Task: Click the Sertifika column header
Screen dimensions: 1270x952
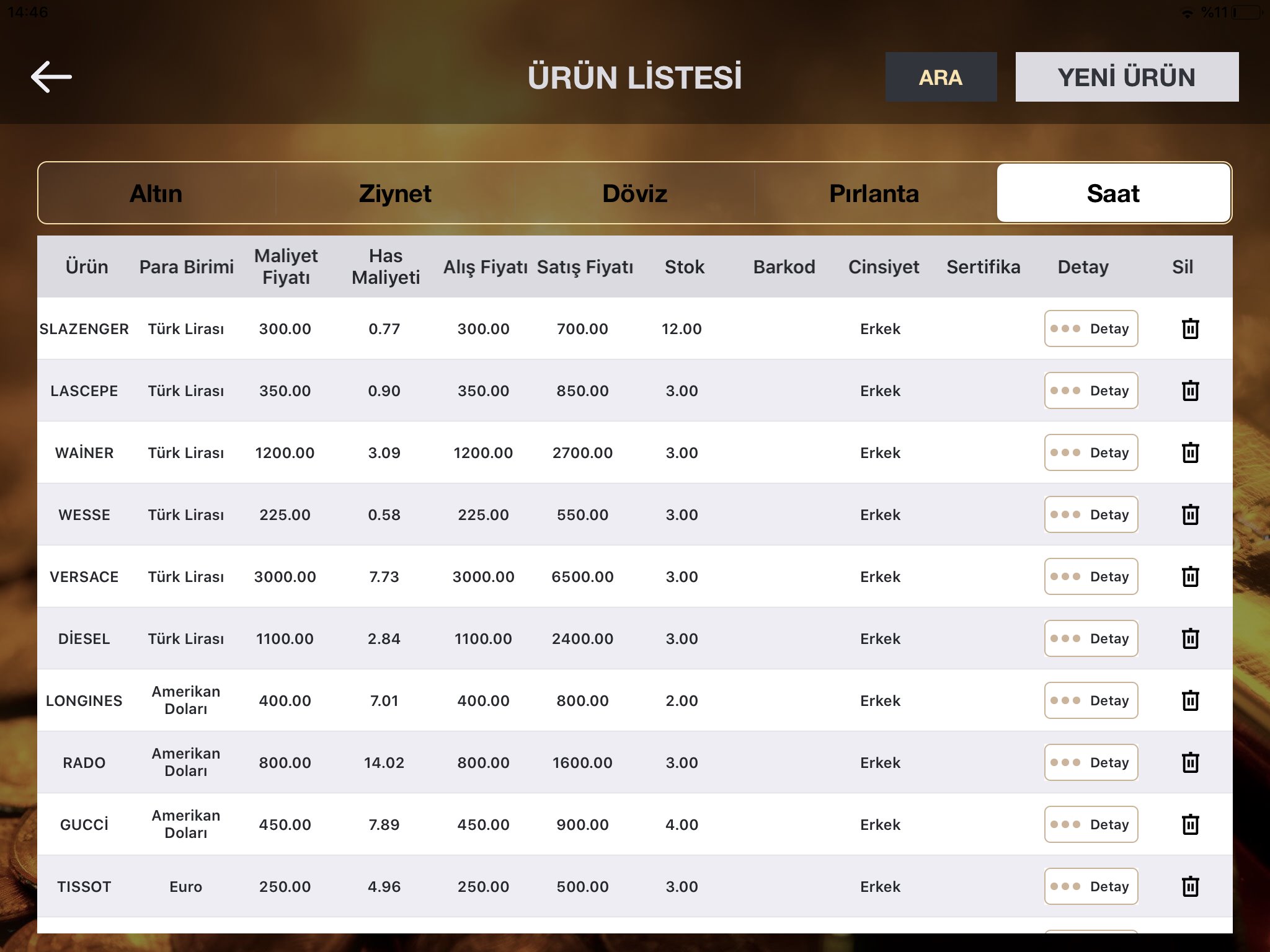Action: (984, 267)
